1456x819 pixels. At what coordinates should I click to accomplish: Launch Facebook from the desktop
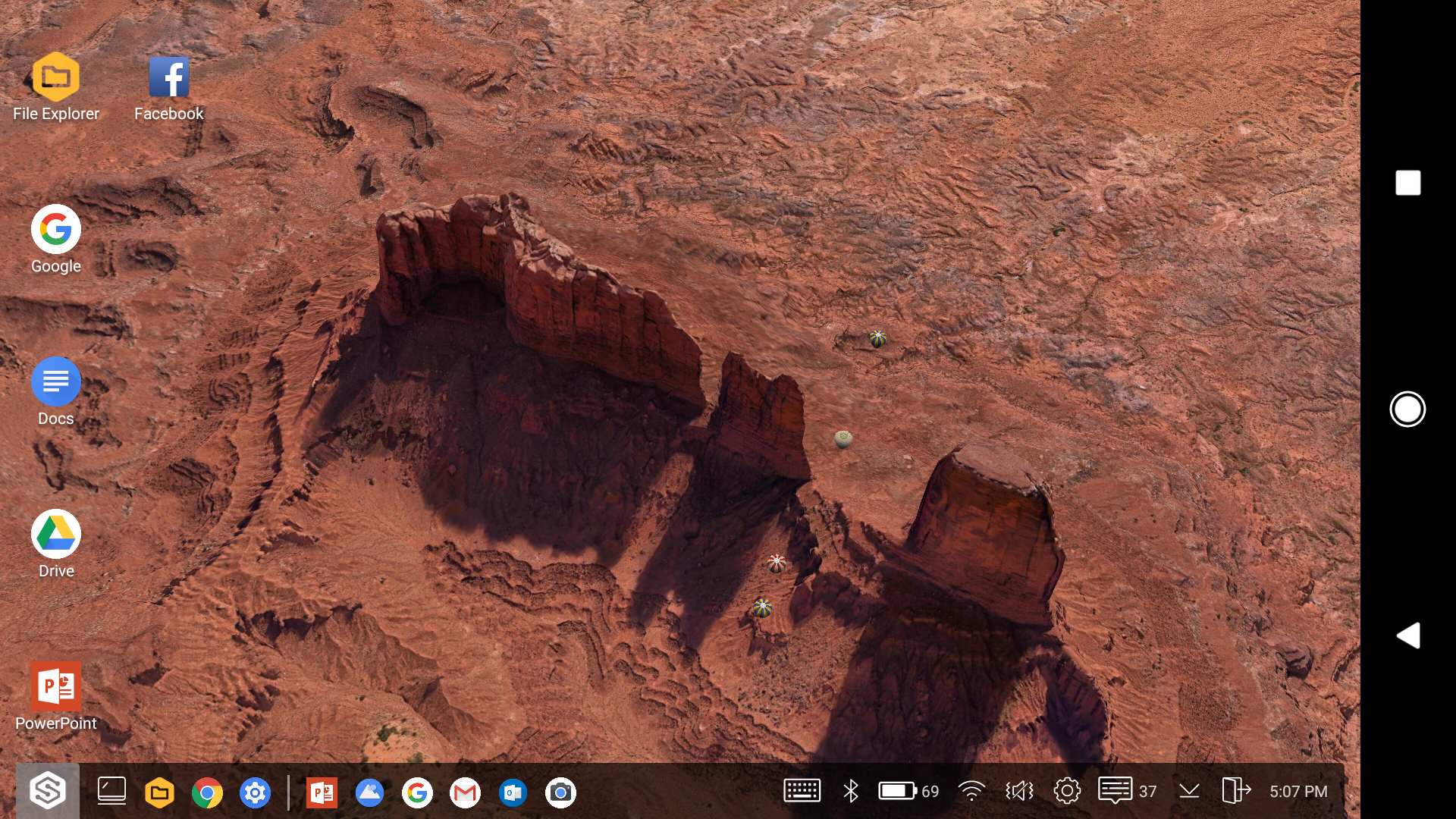pyautogui.click(x=168, y=77)
